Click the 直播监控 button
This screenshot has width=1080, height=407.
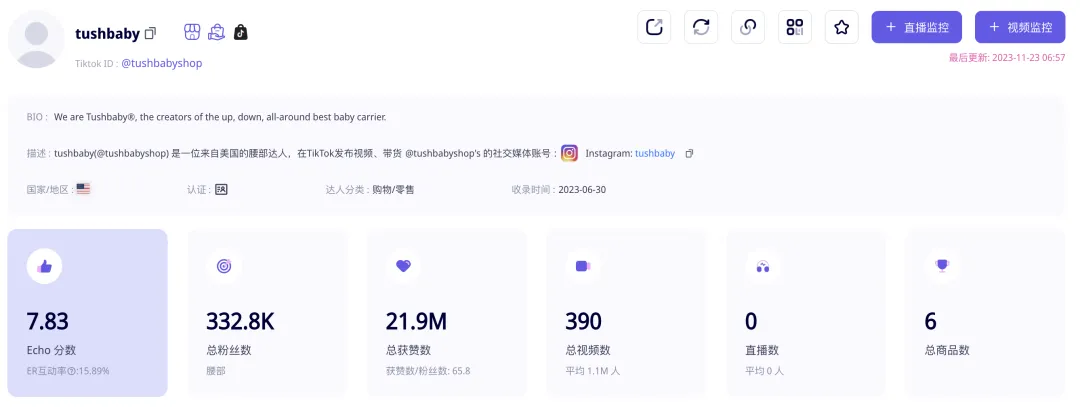(x=916, y=27)
